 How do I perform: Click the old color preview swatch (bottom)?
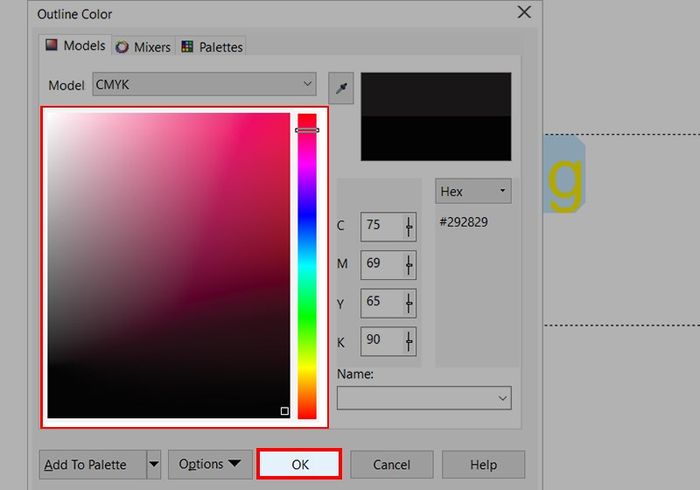[436, 138]
